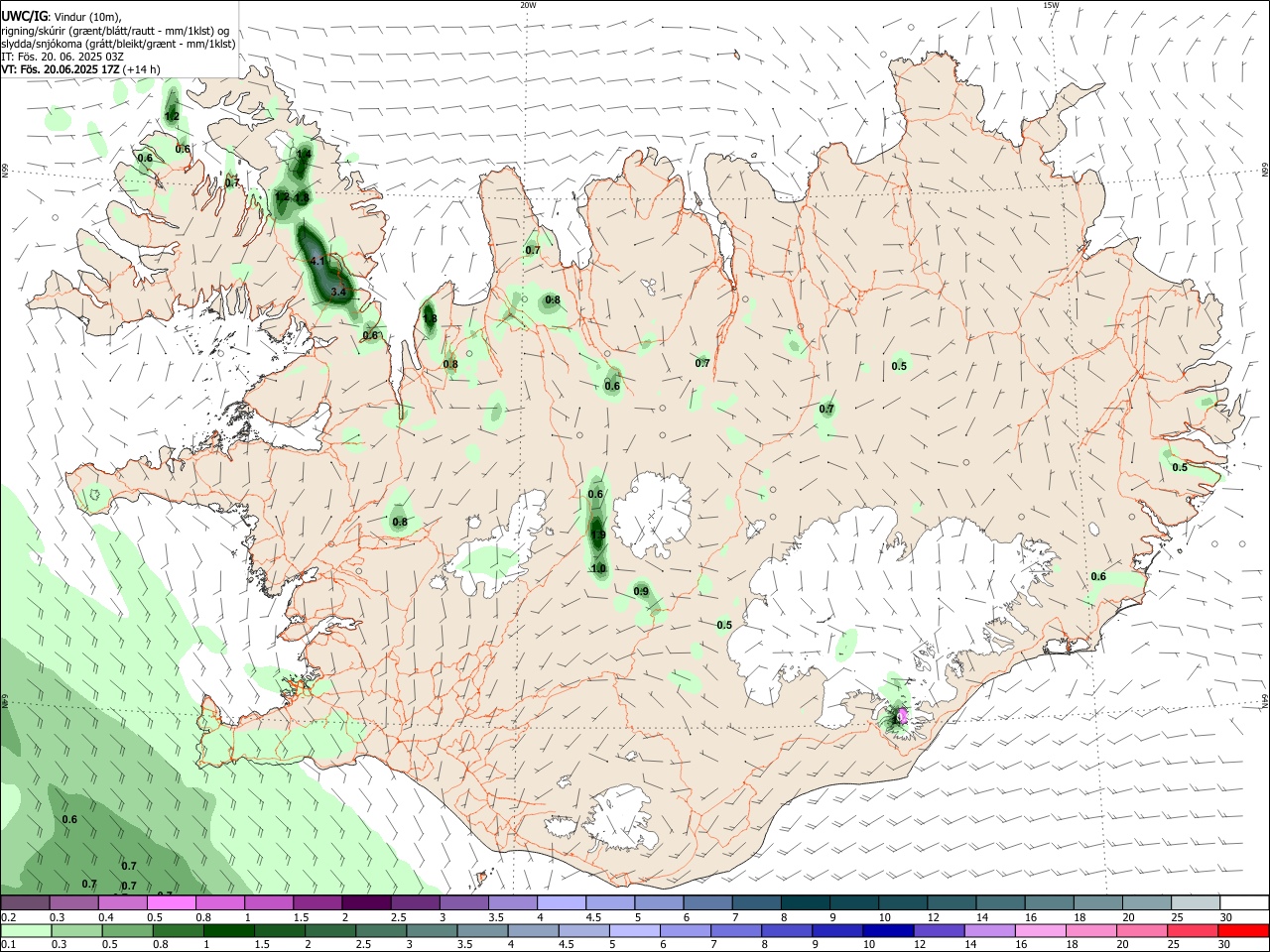Pick the crimson 25 rain legend swatch
The height and width of the screenshot is (952, 1270).
point(1192,930)
